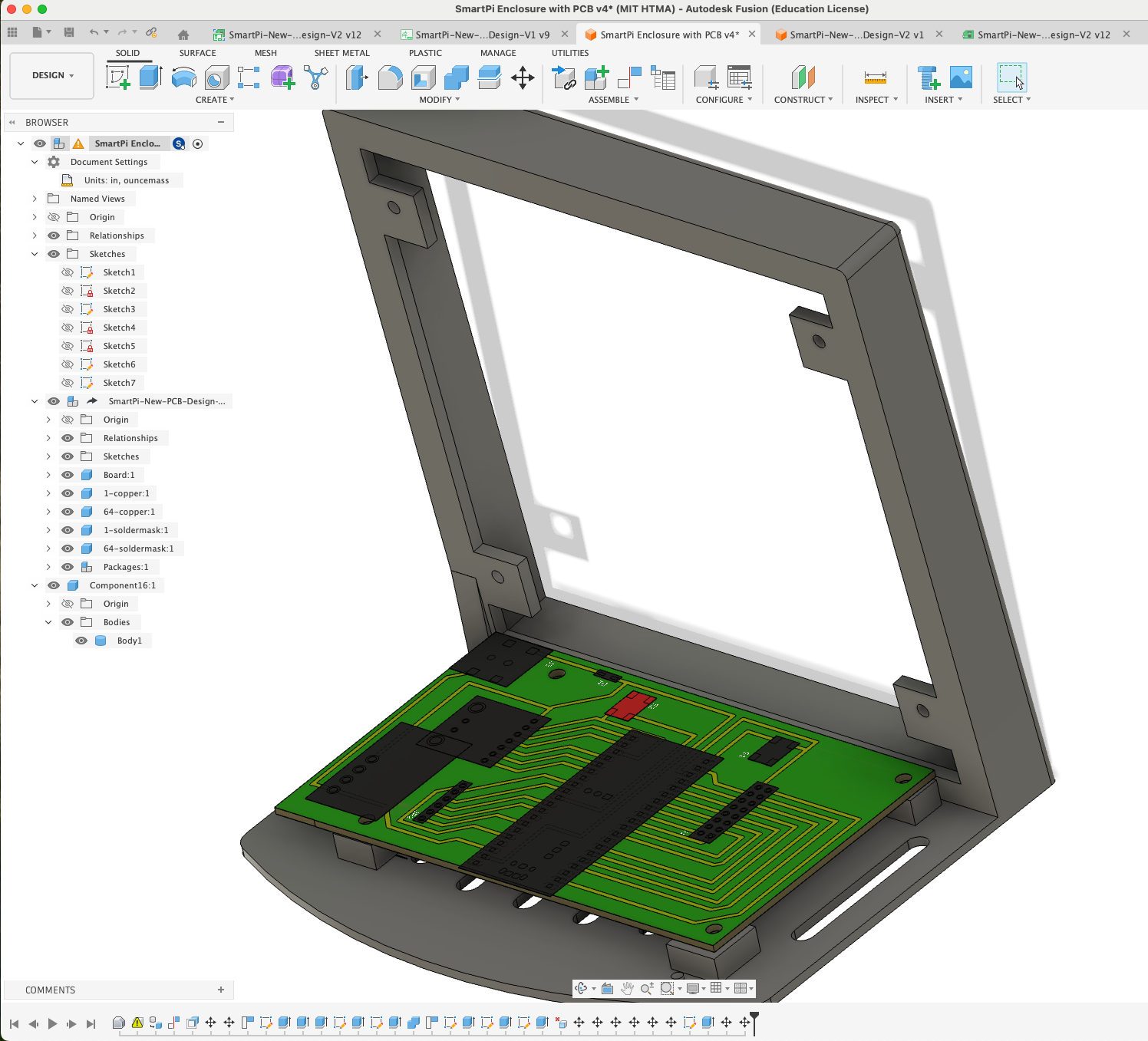Expand the Named Views folder
Screen dimensions: 1148x1041
(x=34, y=198)
